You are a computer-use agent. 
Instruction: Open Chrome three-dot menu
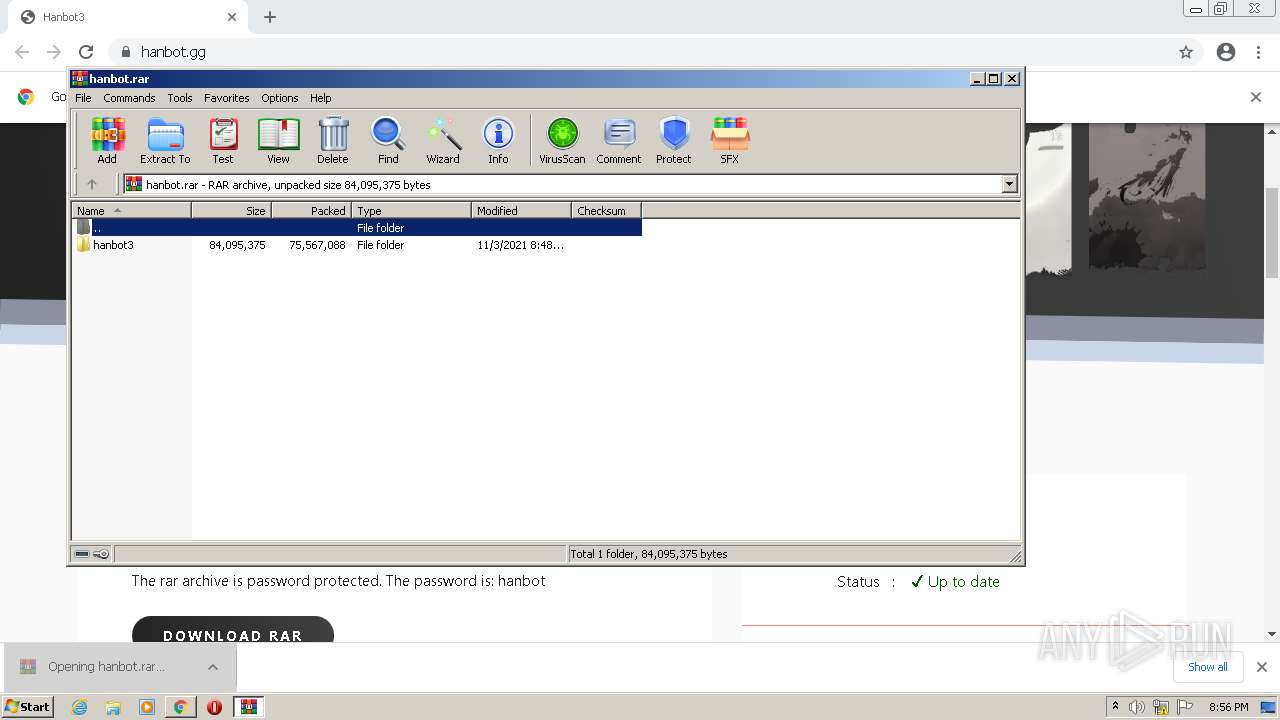(x=1259, y=52)
